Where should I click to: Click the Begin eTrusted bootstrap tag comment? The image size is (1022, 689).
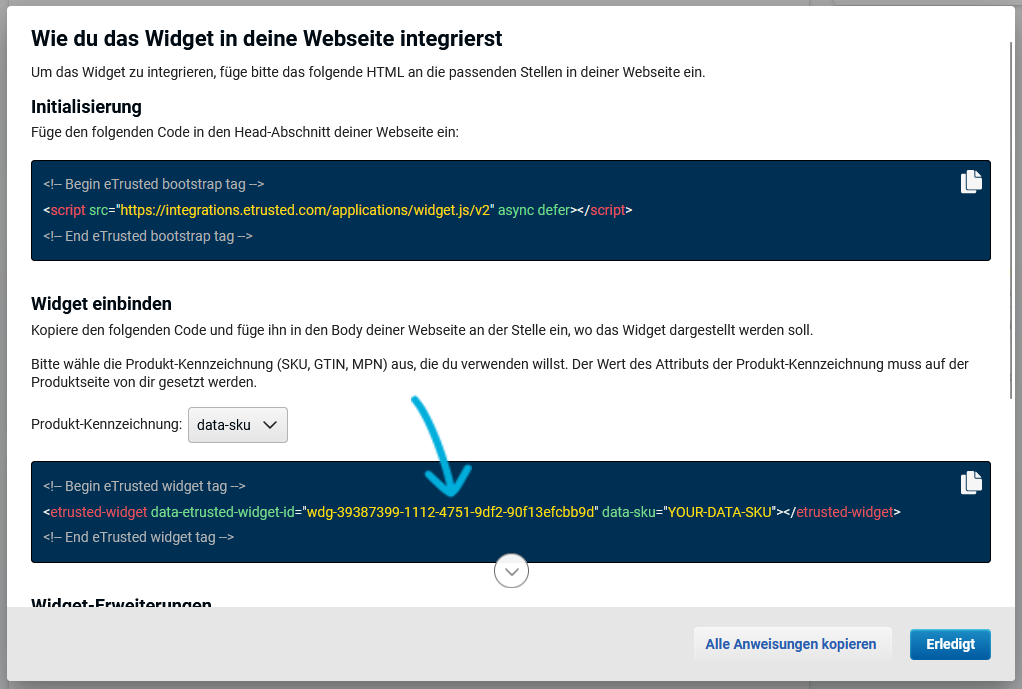153,184
